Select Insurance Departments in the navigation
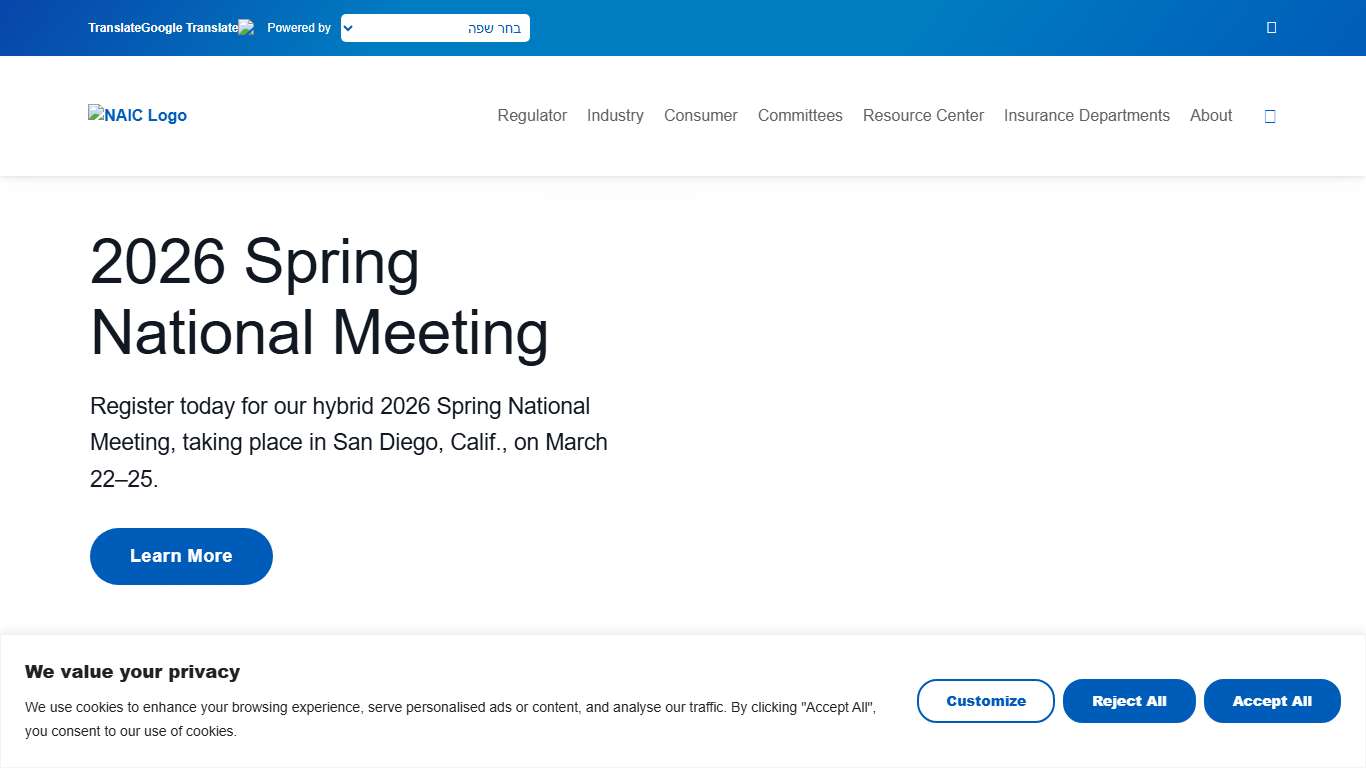The image size is (1366, 768). pos(1086,116)
